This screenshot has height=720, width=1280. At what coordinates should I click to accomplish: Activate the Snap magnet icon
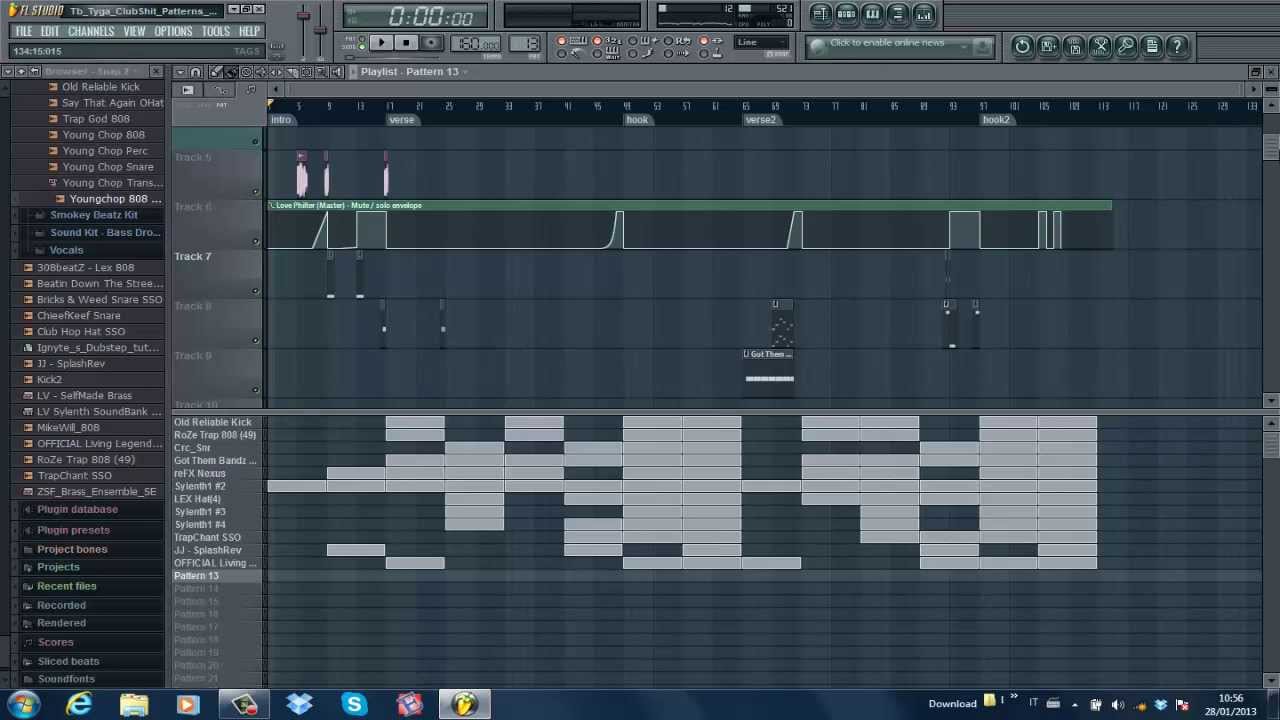(196, 71)
